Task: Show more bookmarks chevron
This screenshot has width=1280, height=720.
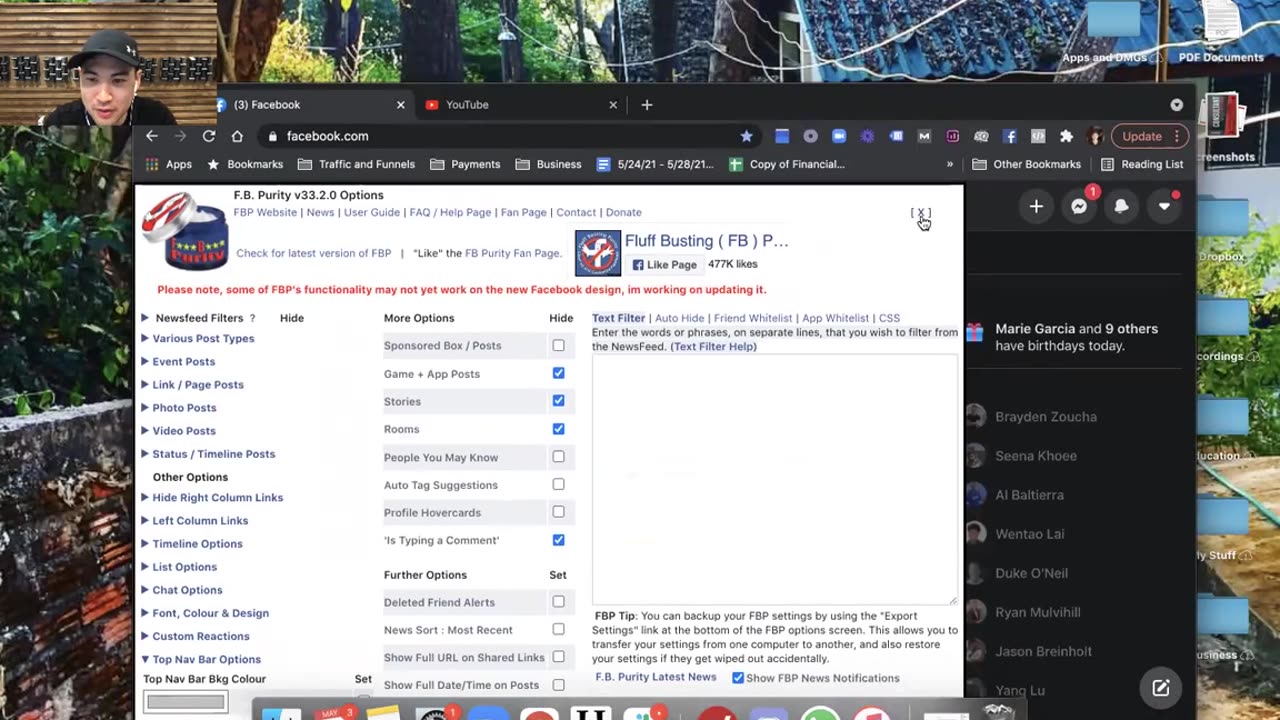Action: [x=950, y=164]
